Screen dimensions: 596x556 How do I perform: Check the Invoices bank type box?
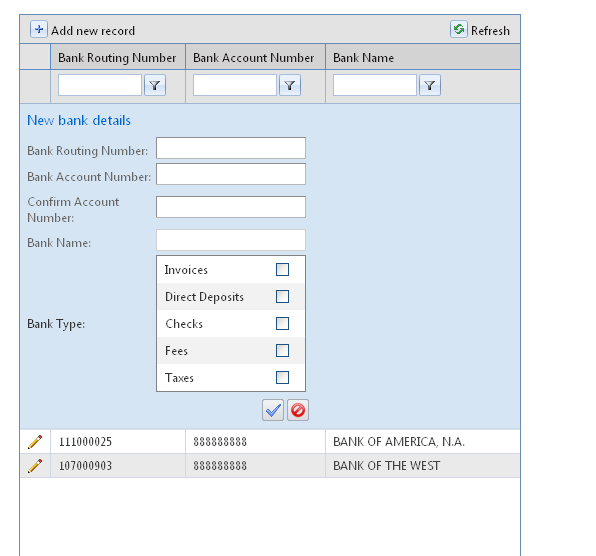[282, 269]
